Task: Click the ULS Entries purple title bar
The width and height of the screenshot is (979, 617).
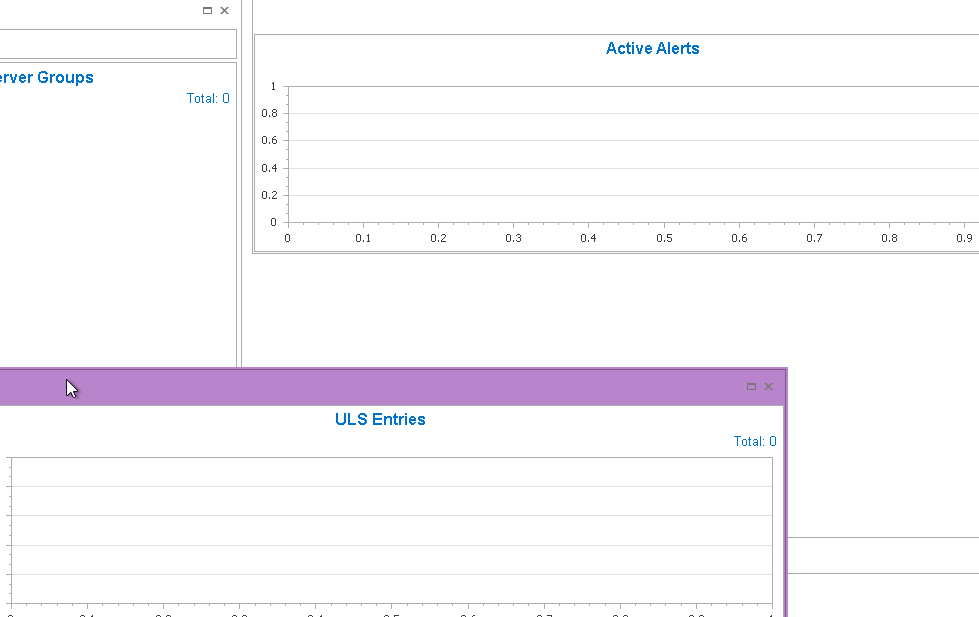Action: 392,387
